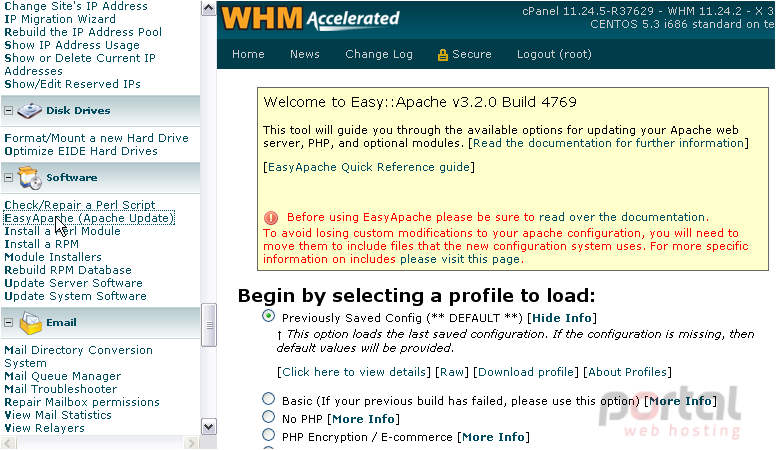776x450 pixels.
Task: Click the WHM Accelerated logo
Action: coord(310,18)
